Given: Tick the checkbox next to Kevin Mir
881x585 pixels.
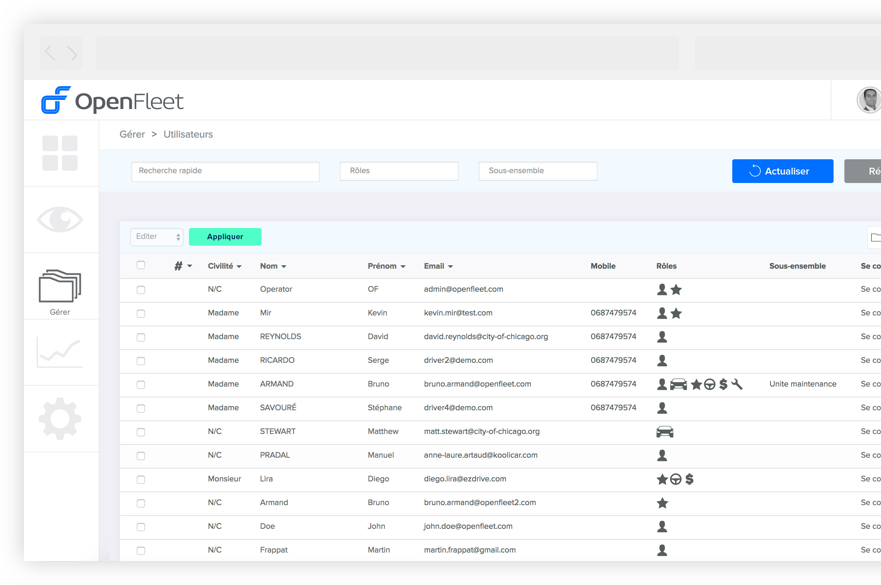Looking at the screenshot, I should (140, 312).
